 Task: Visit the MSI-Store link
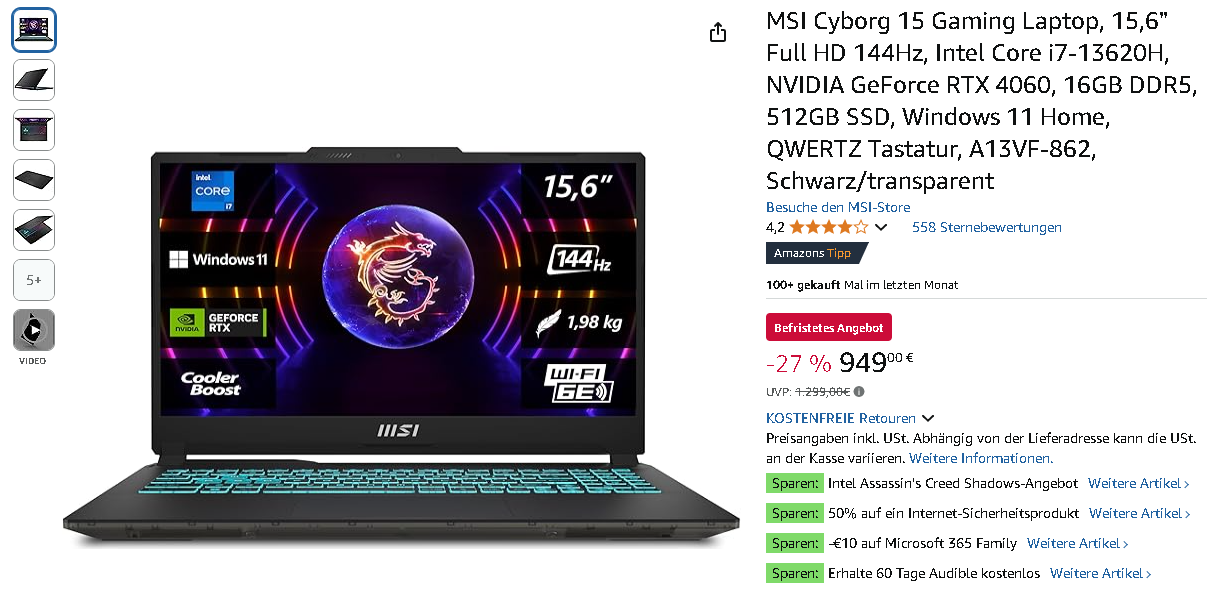838,207
